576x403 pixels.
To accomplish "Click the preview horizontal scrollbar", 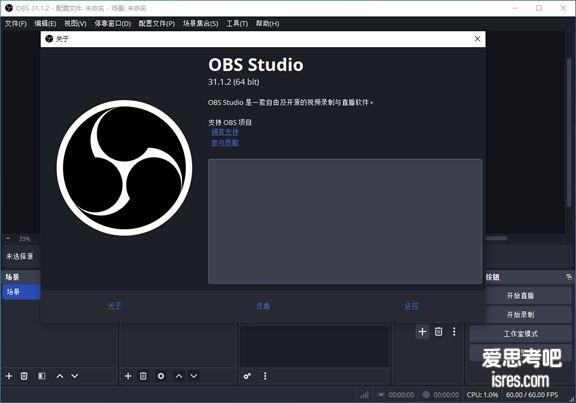I will click(497, 238).
